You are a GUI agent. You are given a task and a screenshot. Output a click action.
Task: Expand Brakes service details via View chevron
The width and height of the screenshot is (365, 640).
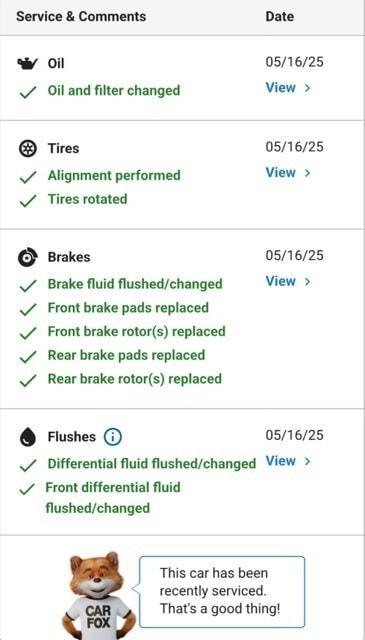point(307,281)
